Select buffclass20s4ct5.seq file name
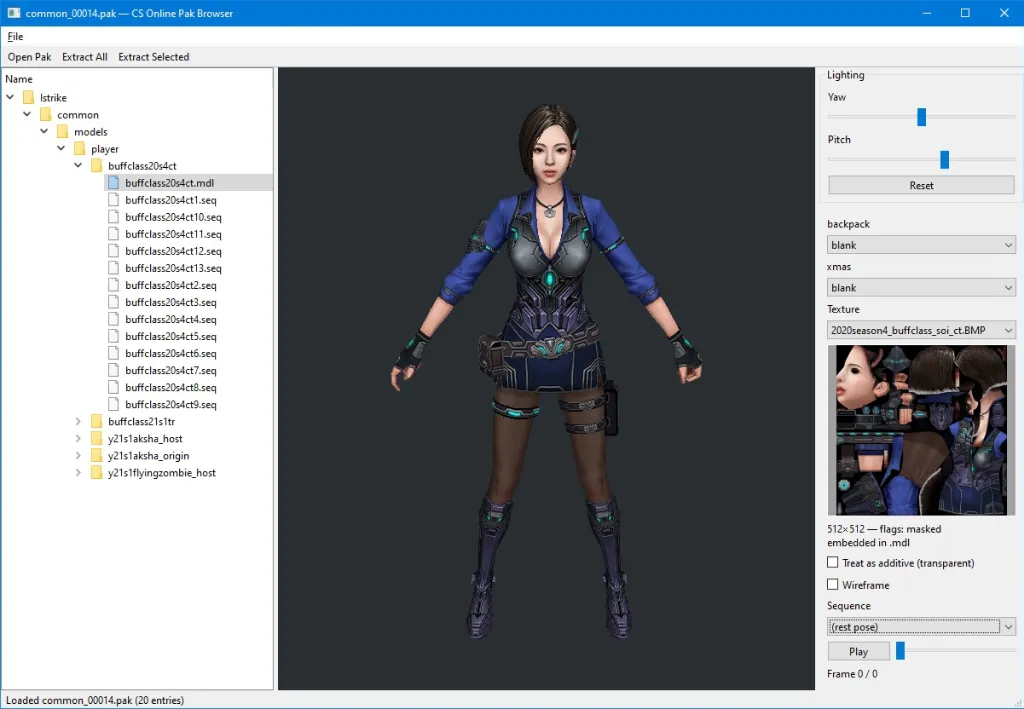1024x709 pixels. pos(171,336)
